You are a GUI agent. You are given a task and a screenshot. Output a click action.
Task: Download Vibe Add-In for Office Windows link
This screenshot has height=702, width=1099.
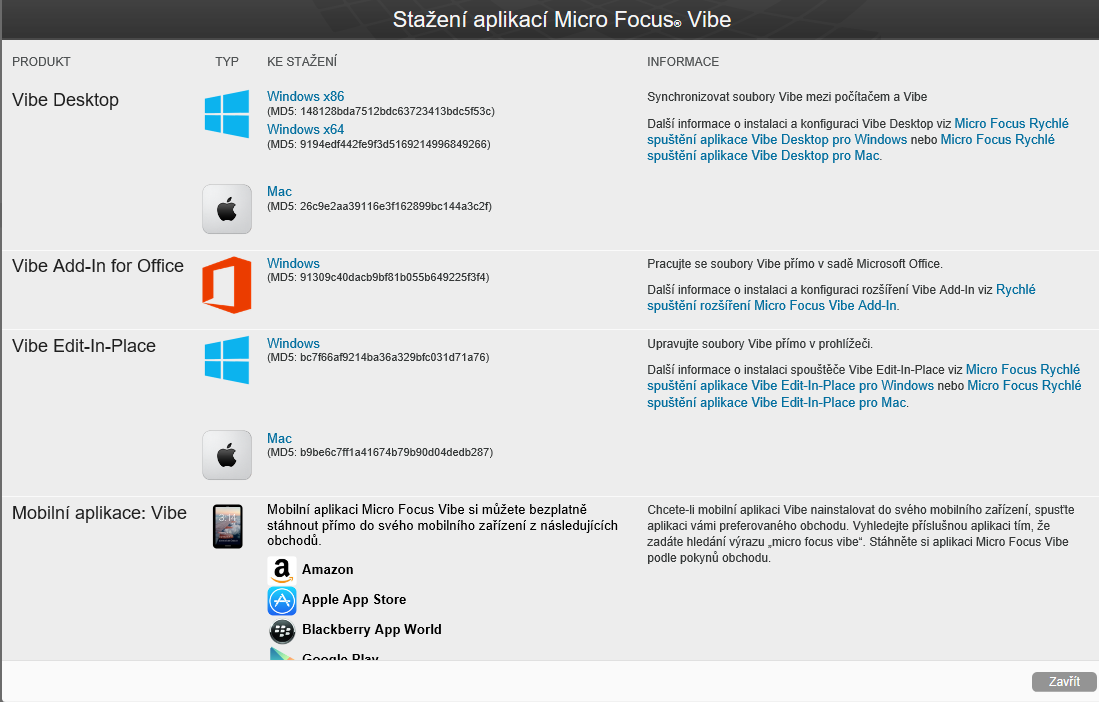point(293,264)
